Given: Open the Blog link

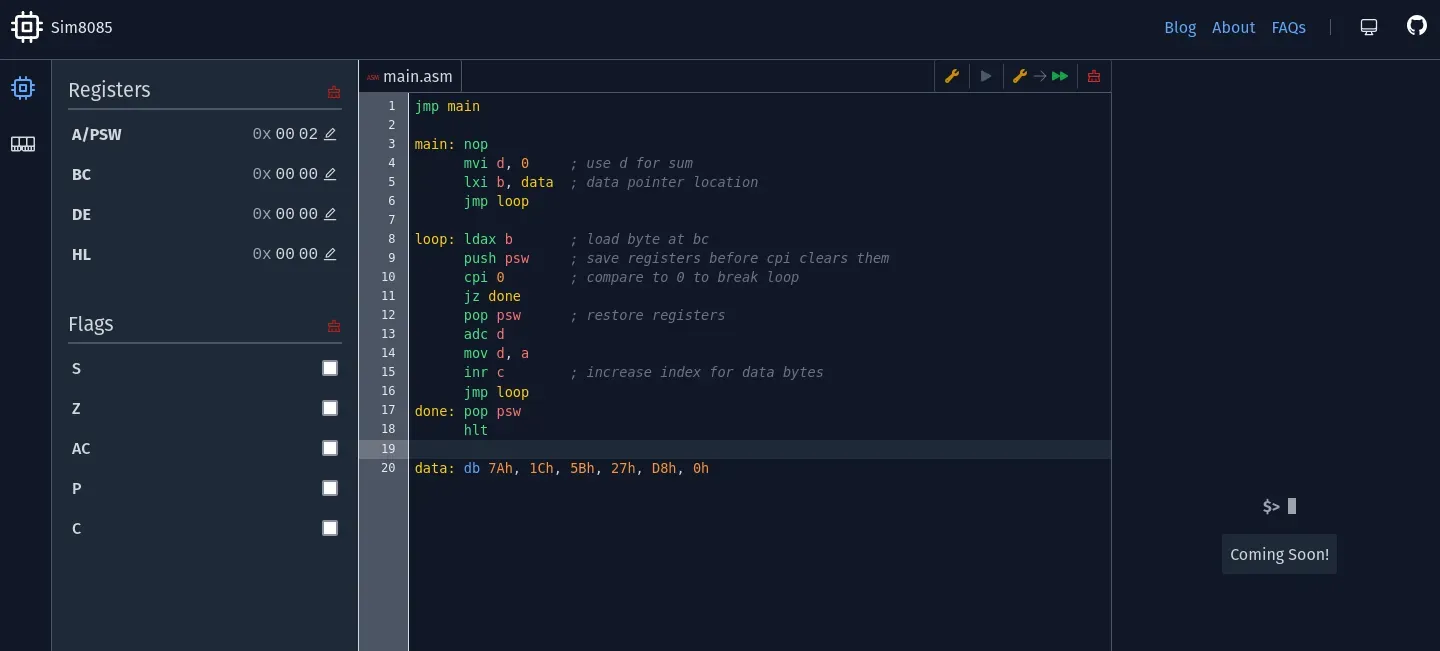Looking at the screenshot, I should [x=1180, y=28].
